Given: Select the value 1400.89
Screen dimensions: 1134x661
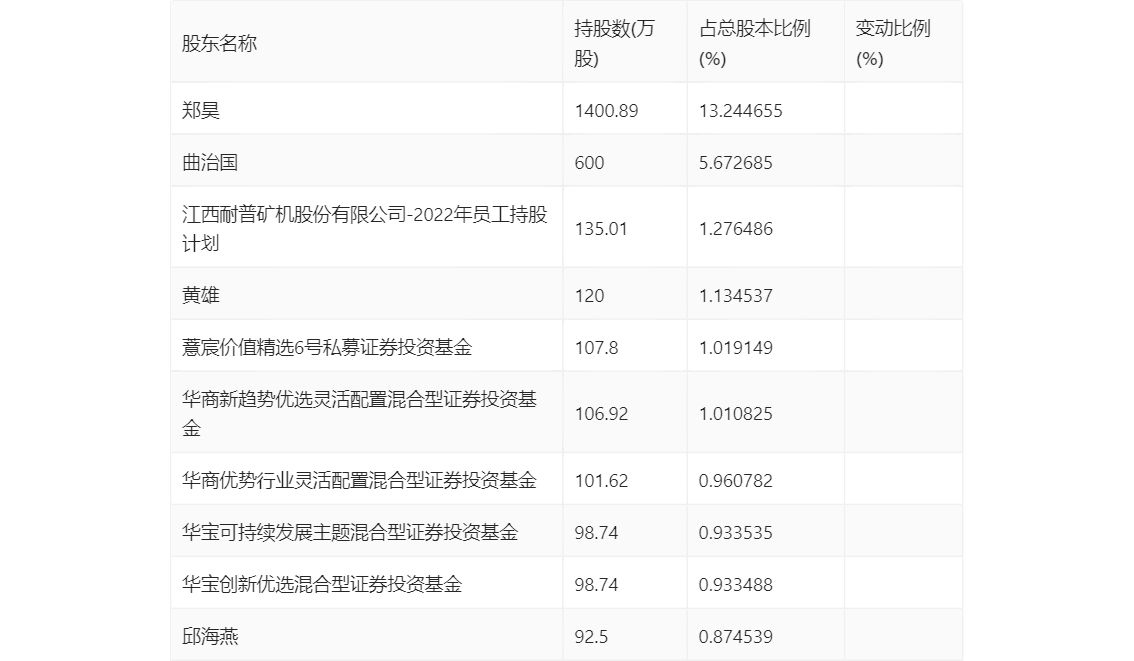Looking at the screenshot, I should tap(606, 111).
